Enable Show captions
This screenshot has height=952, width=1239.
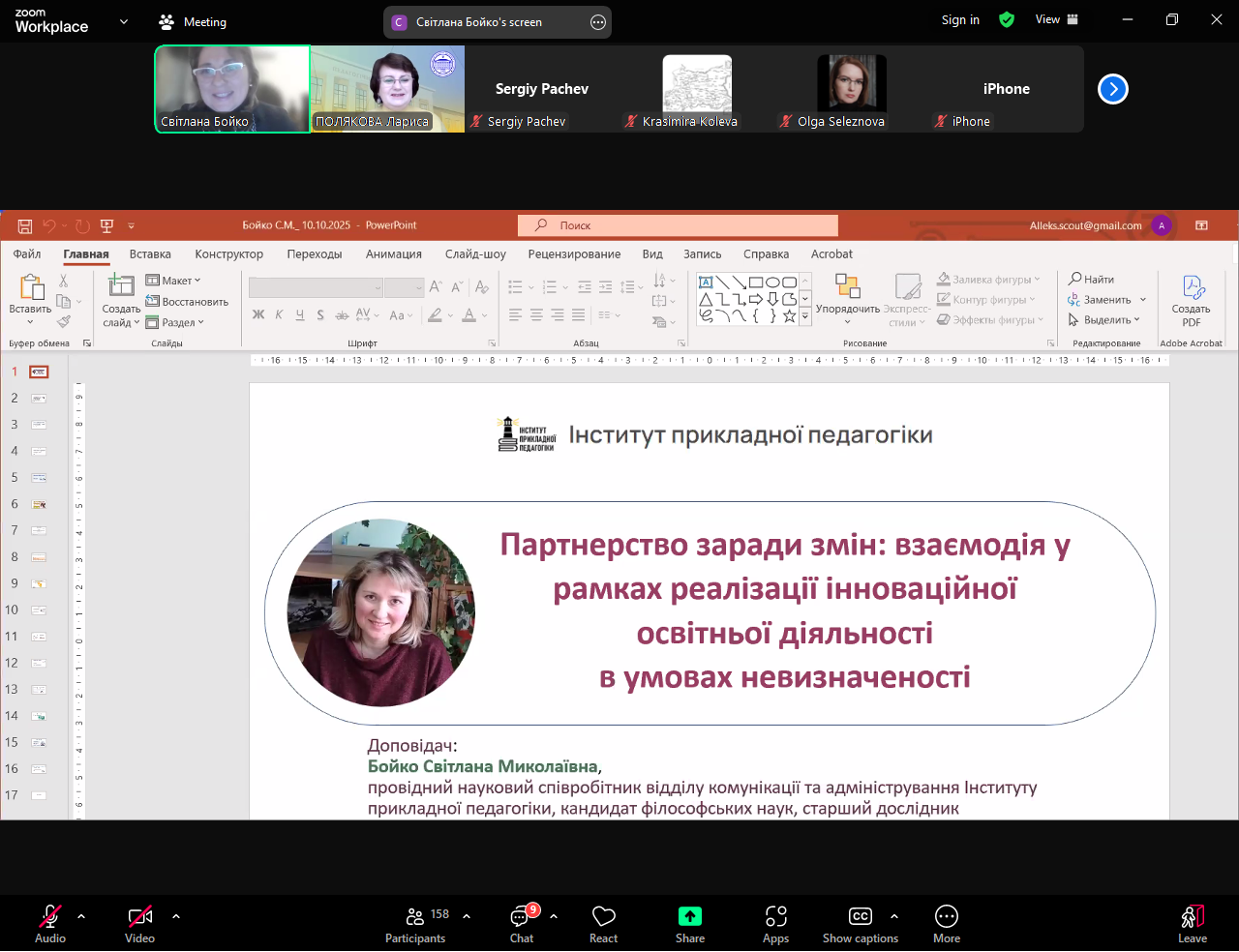[860, 923]
